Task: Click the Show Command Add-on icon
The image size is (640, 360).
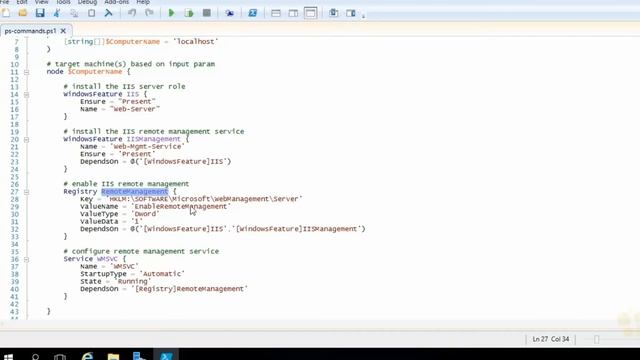Action: pyautogui.click(x=351, y=13)
